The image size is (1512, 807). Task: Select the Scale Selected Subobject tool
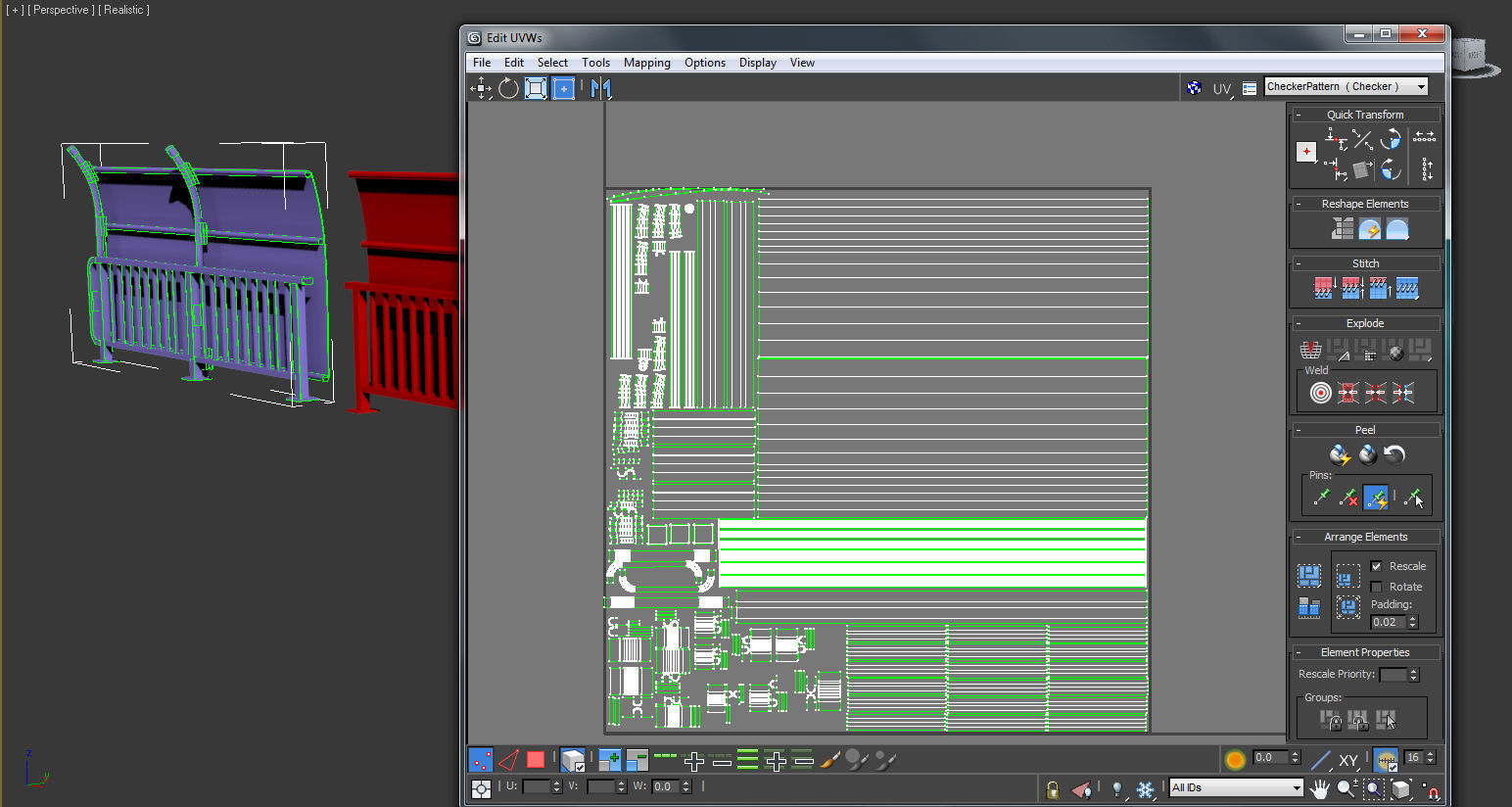536,88
